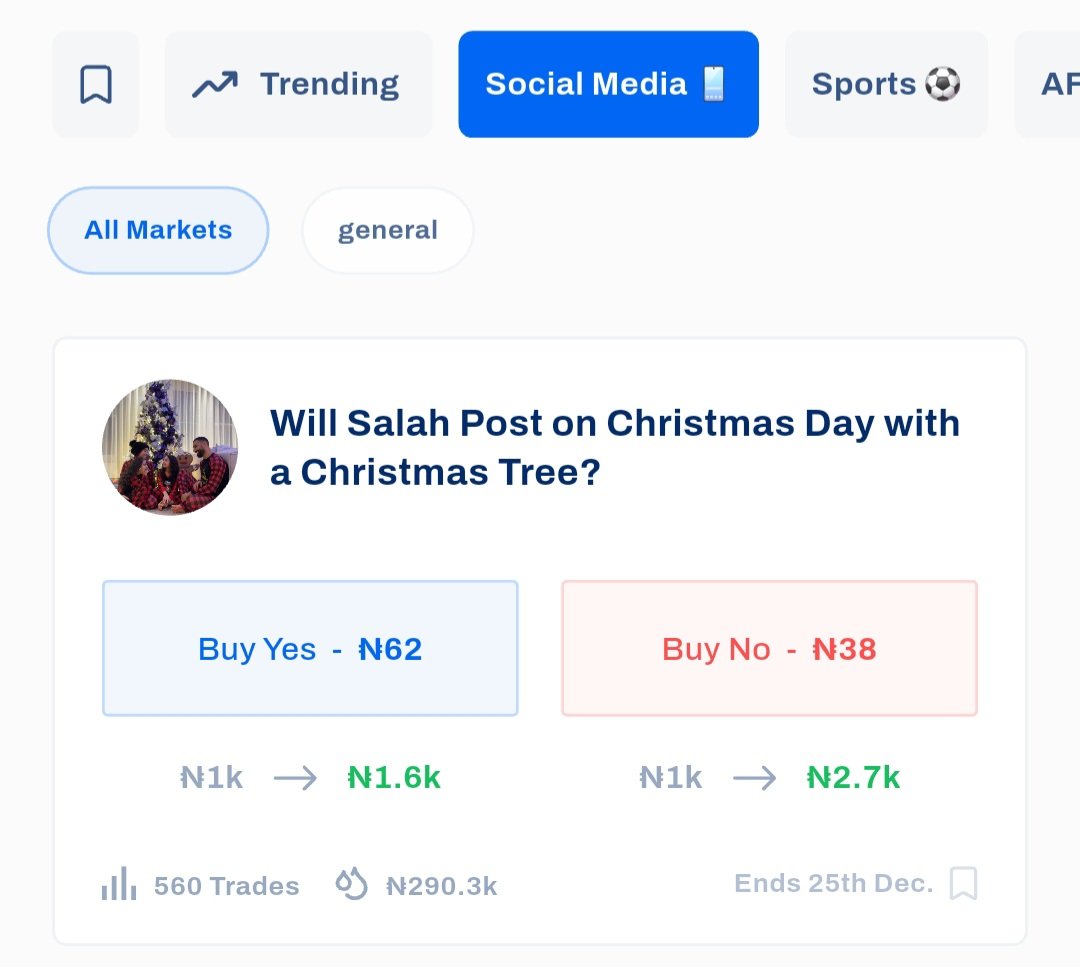Click the Ends 25th Dec. label
This screenshot has width=1080, height=967.
pos(833,883)
